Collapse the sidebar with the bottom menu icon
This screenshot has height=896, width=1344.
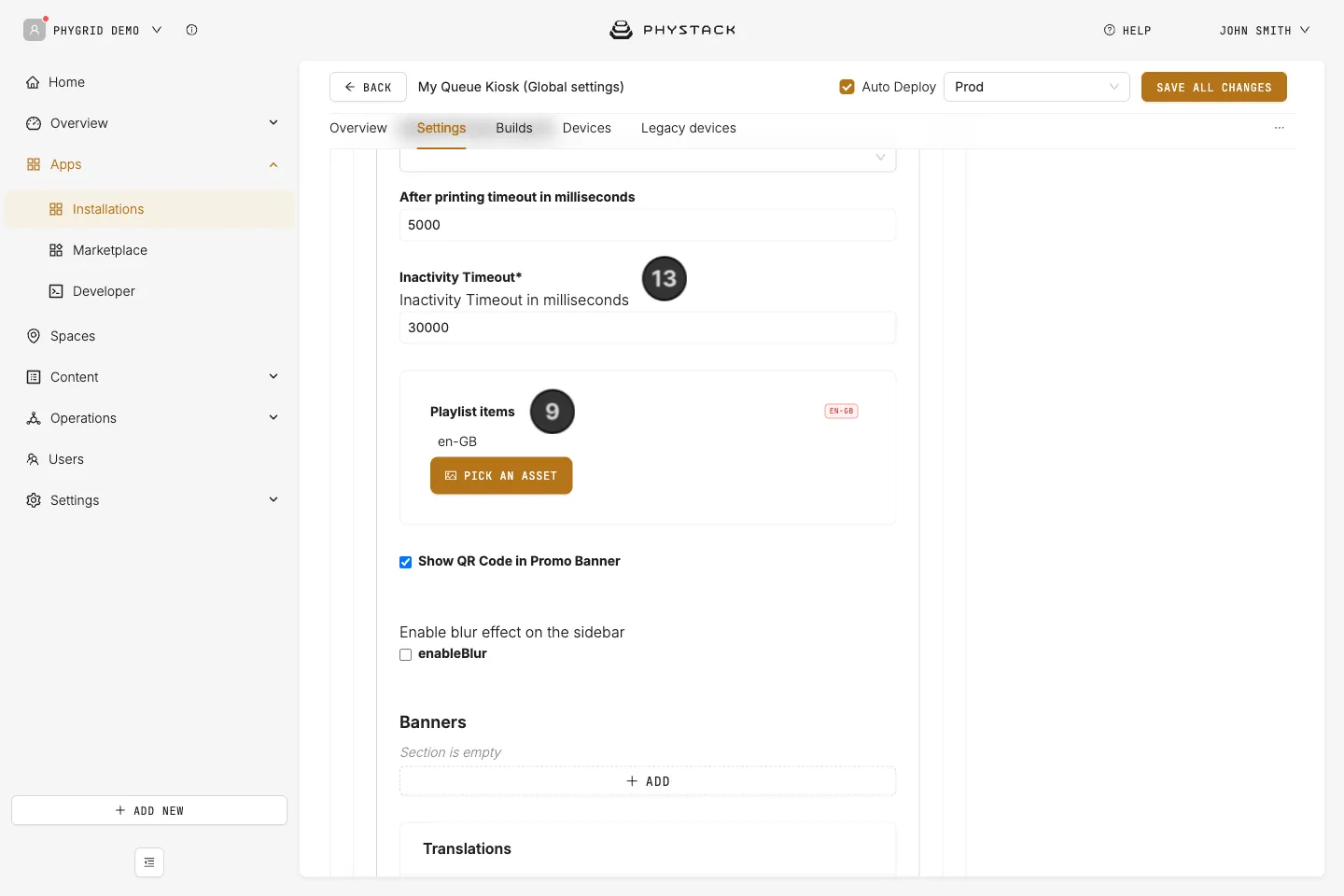click(x=149, y=862)
